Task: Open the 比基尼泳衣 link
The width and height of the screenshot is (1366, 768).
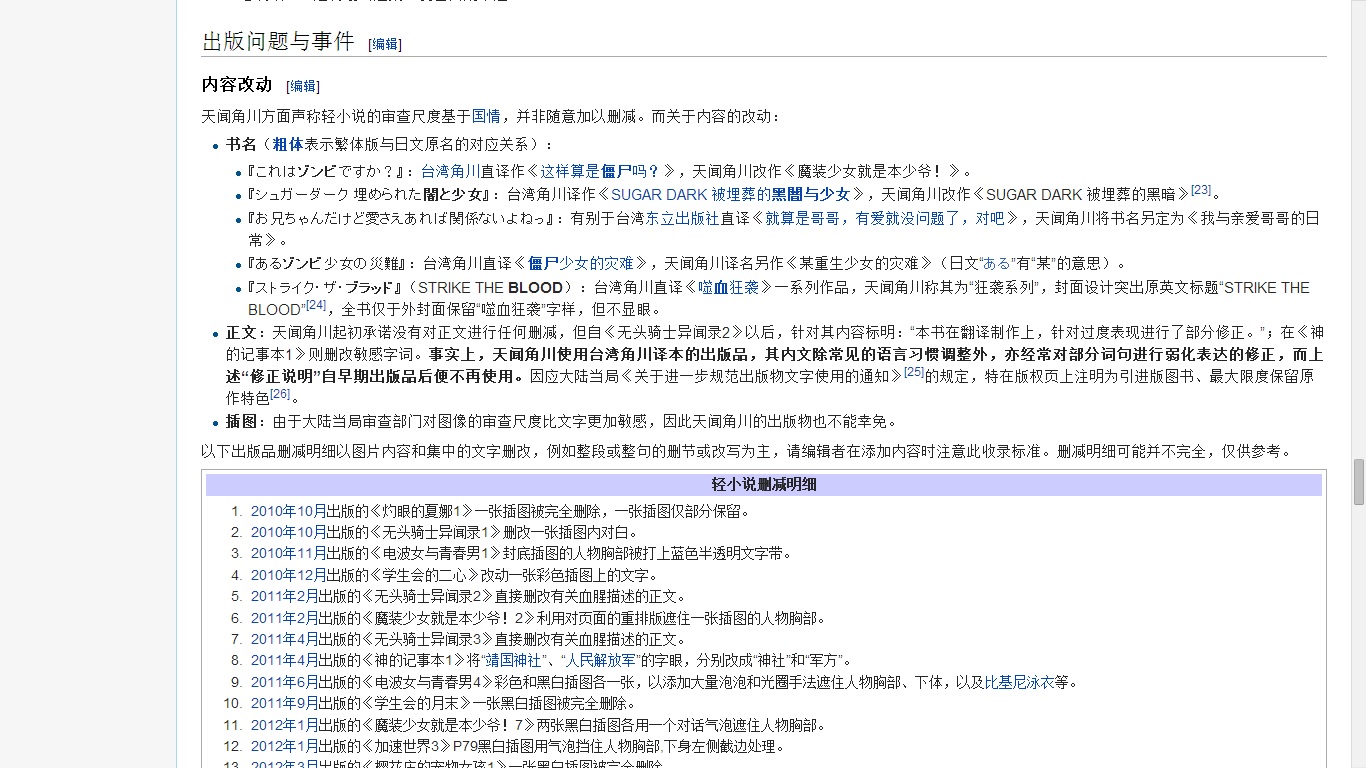Action: [x=1019, y=683]
